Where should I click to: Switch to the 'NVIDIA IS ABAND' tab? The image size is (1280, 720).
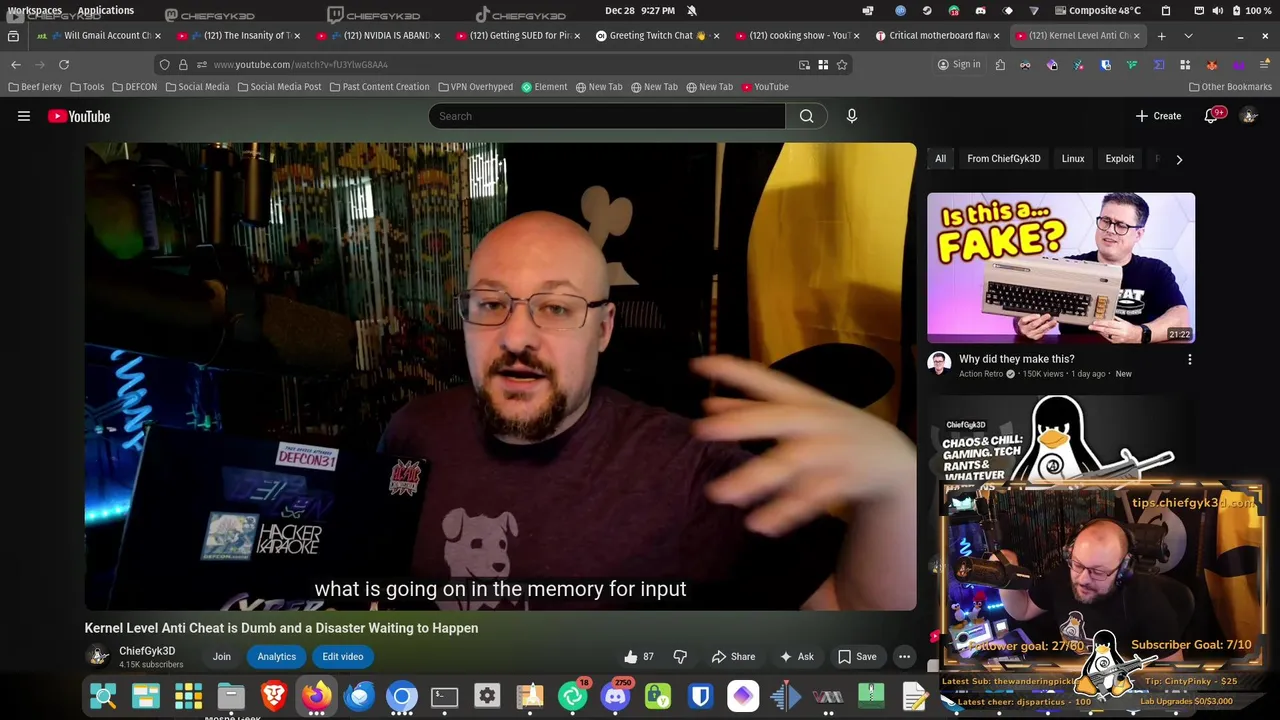pos(378,36)
